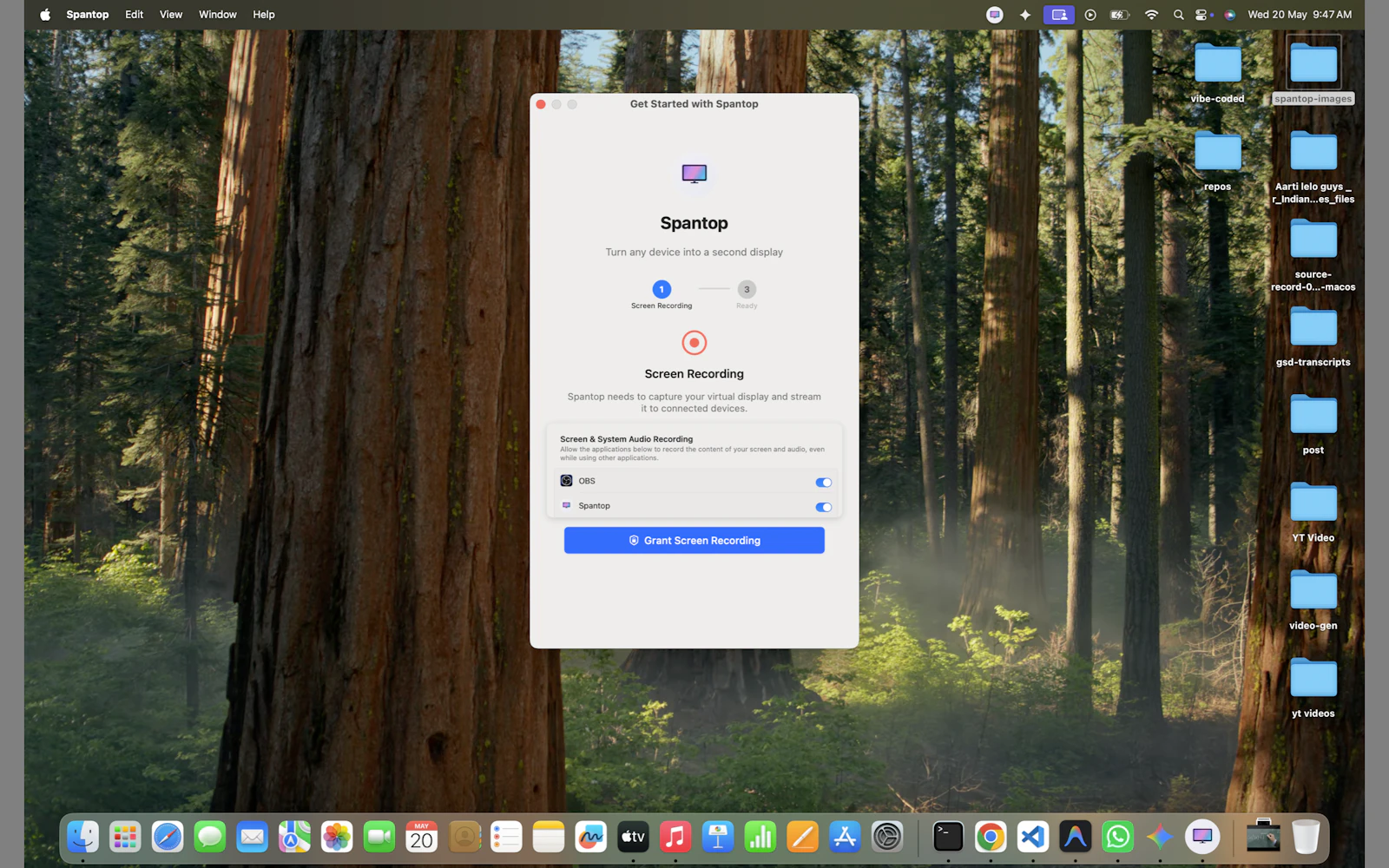This screenshot has height=868, width=1389.
Task: Click Grant Screen Recording button
Action: (x=694, y=540)
